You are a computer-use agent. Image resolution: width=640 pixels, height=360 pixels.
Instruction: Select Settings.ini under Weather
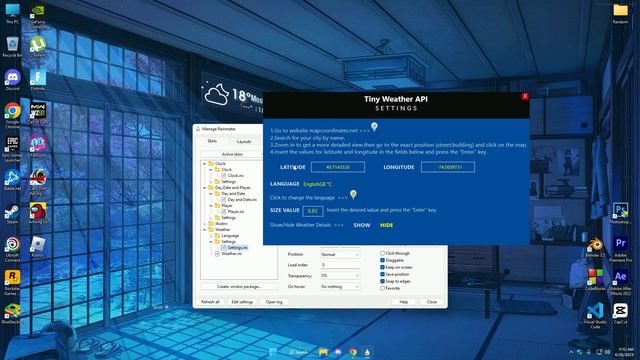pyautogui.click(x=238, y=248)
